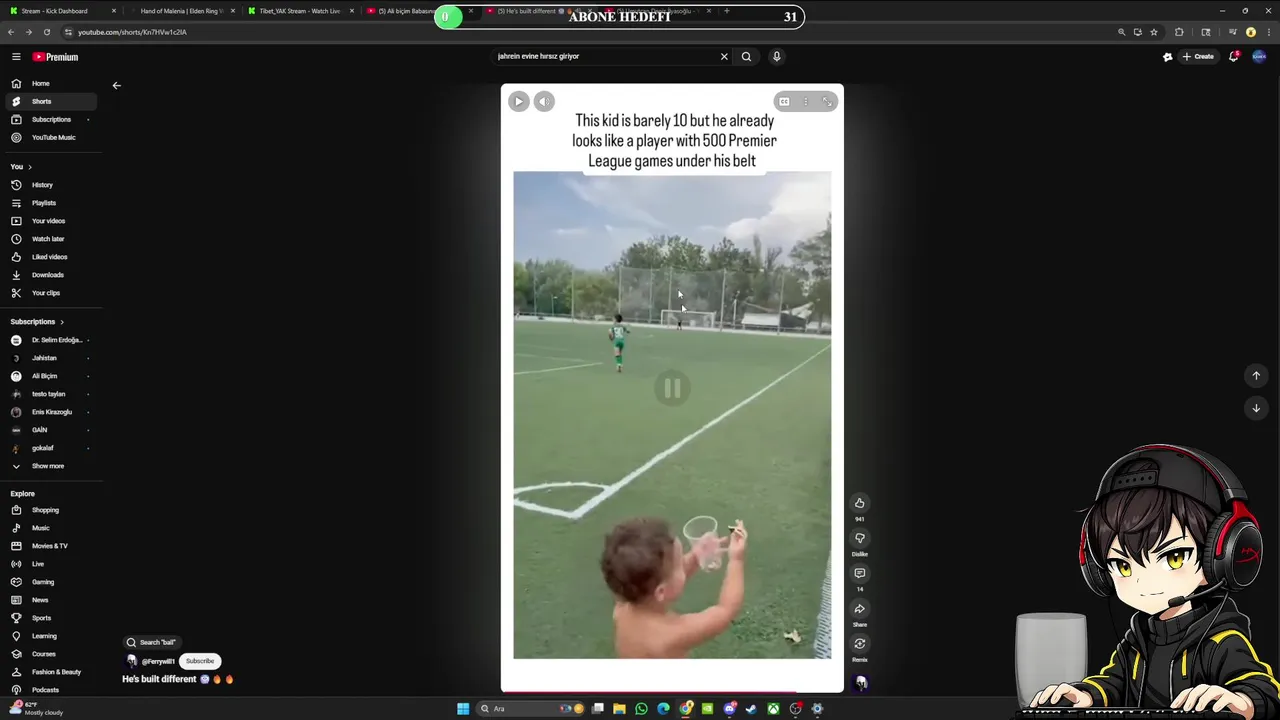Select Shorts in the sidebar
The height and width of the screenshot is (720, 1280).
pos(52,101)
